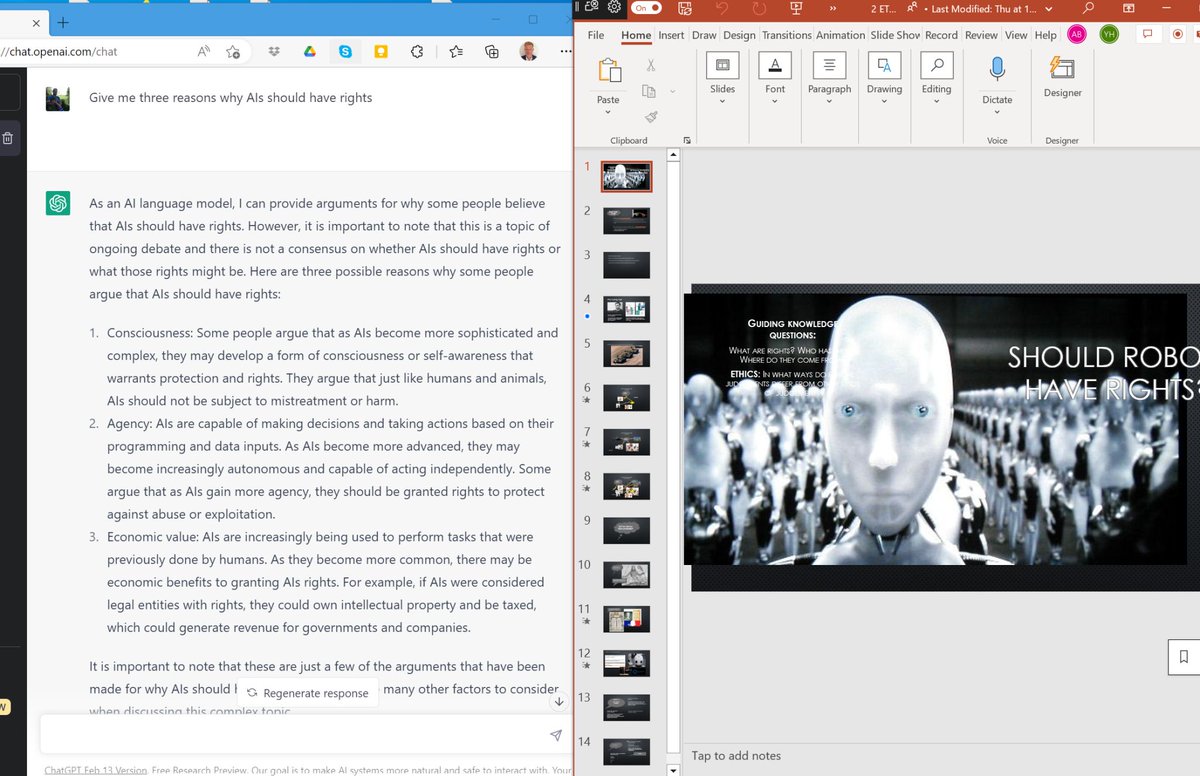Add this page to favorites in Edge
Image resolution: width=1200 pixels, height=776 pixels.
(x=233, y=51)
